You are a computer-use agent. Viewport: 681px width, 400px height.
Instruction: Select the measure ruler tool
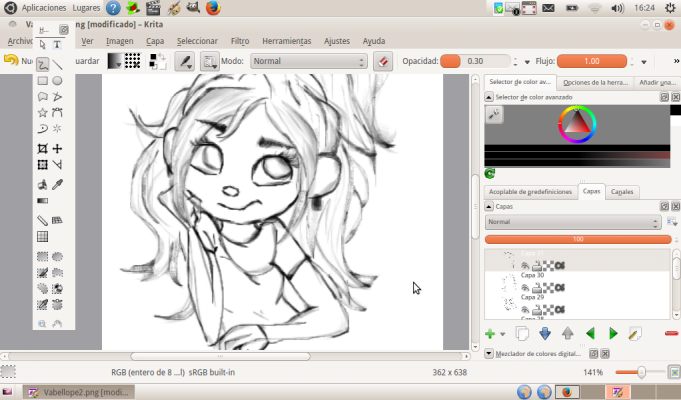click(43, 221)
